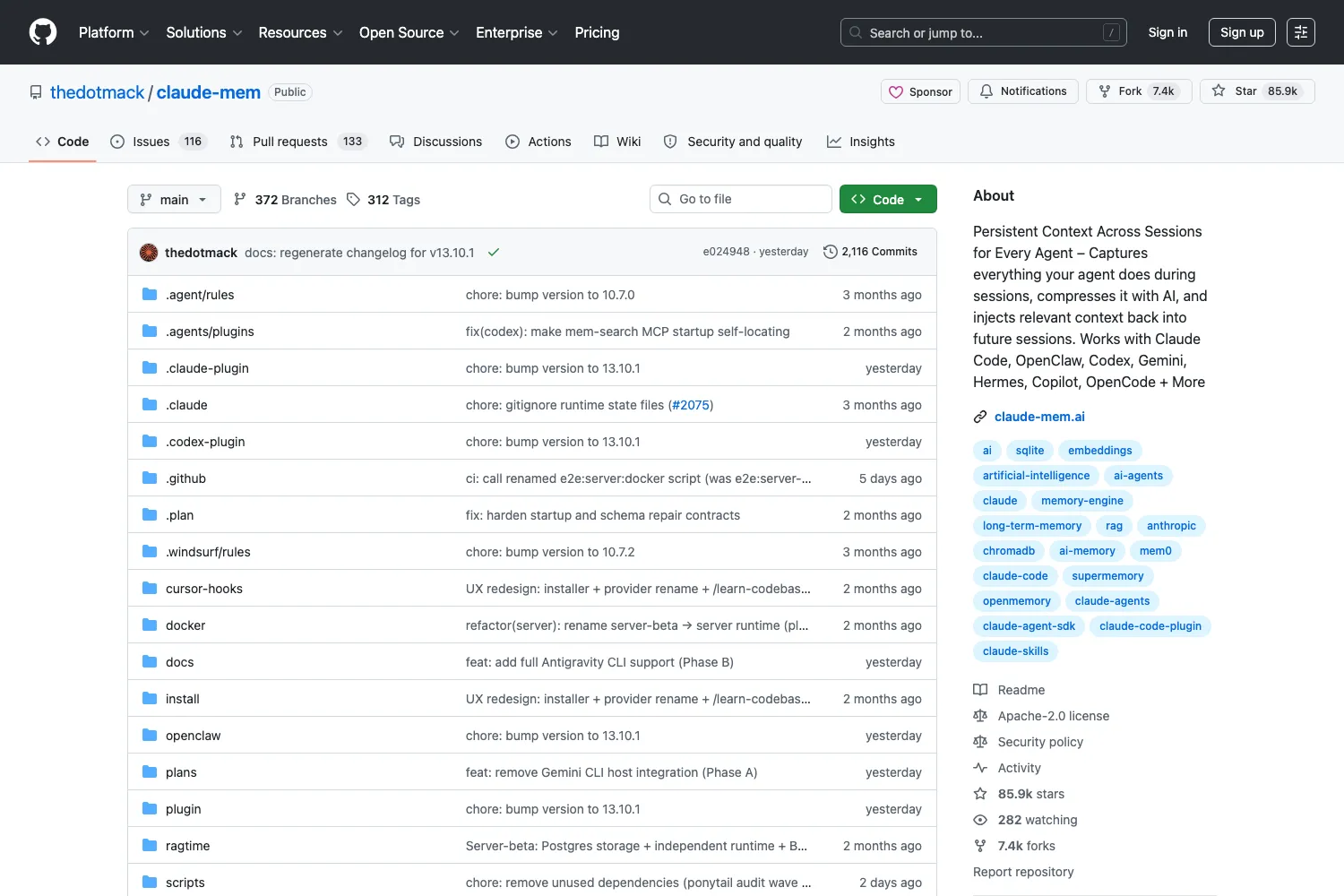Image resolution: width=1344 pixels, height=896 pixels.
Task: Expand the Platform menu in header
Action: (x=114, y=32)
